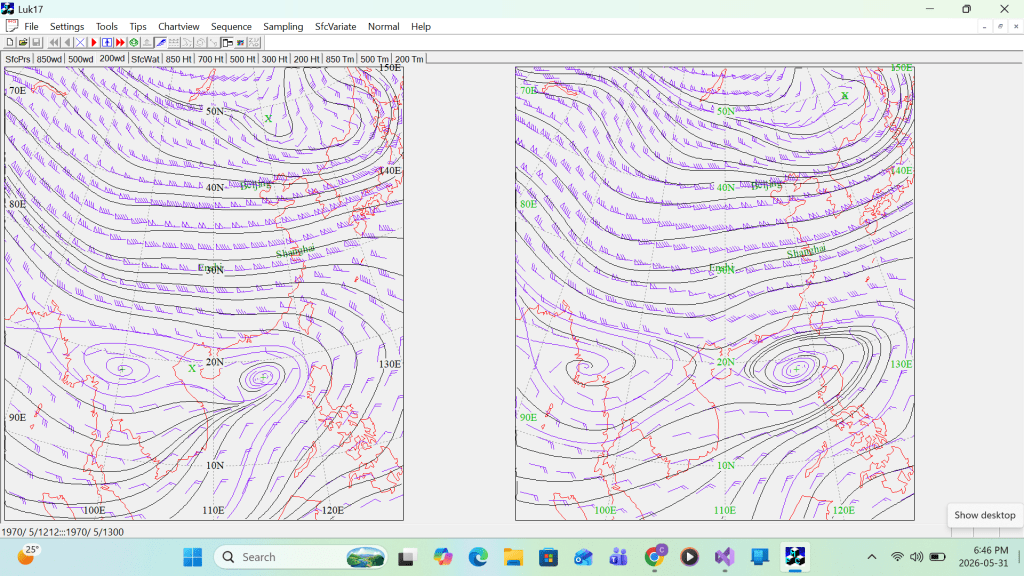Click the New document toolbar icon
The width and height of the screenshot is (1024, 576).
tap(10, 42)
